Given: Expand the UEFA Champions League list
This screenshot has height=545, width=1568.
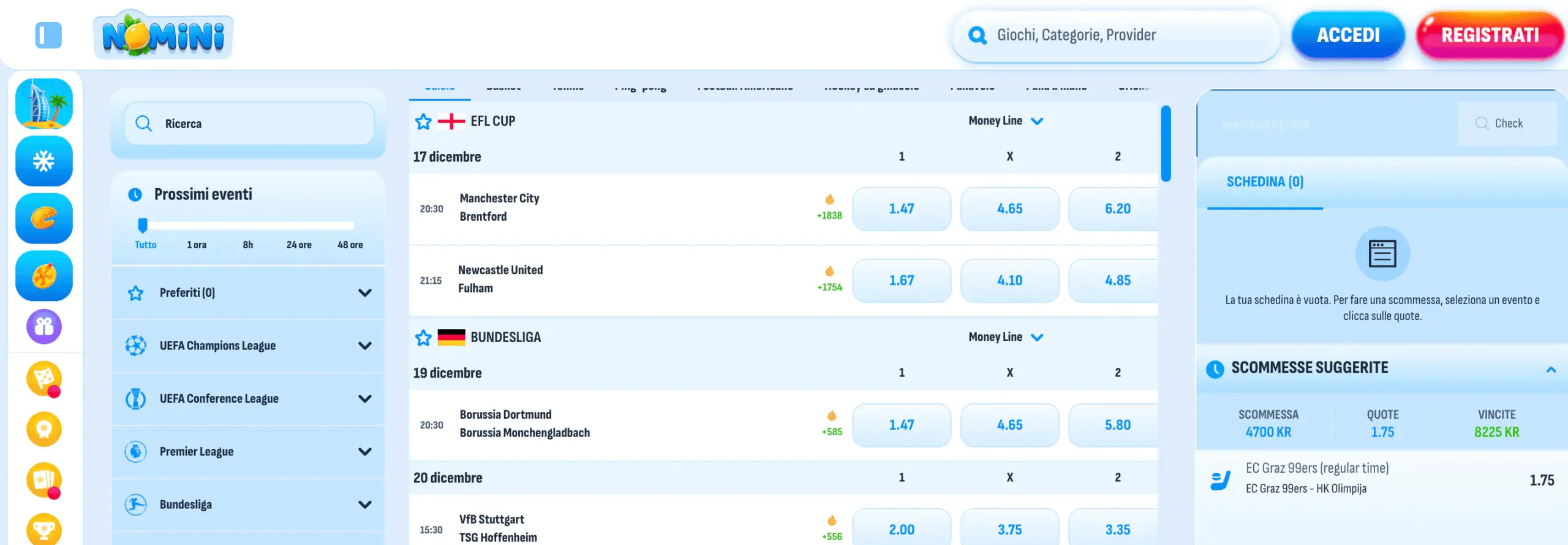Looking at the screenshot, I should coord(248,346).
